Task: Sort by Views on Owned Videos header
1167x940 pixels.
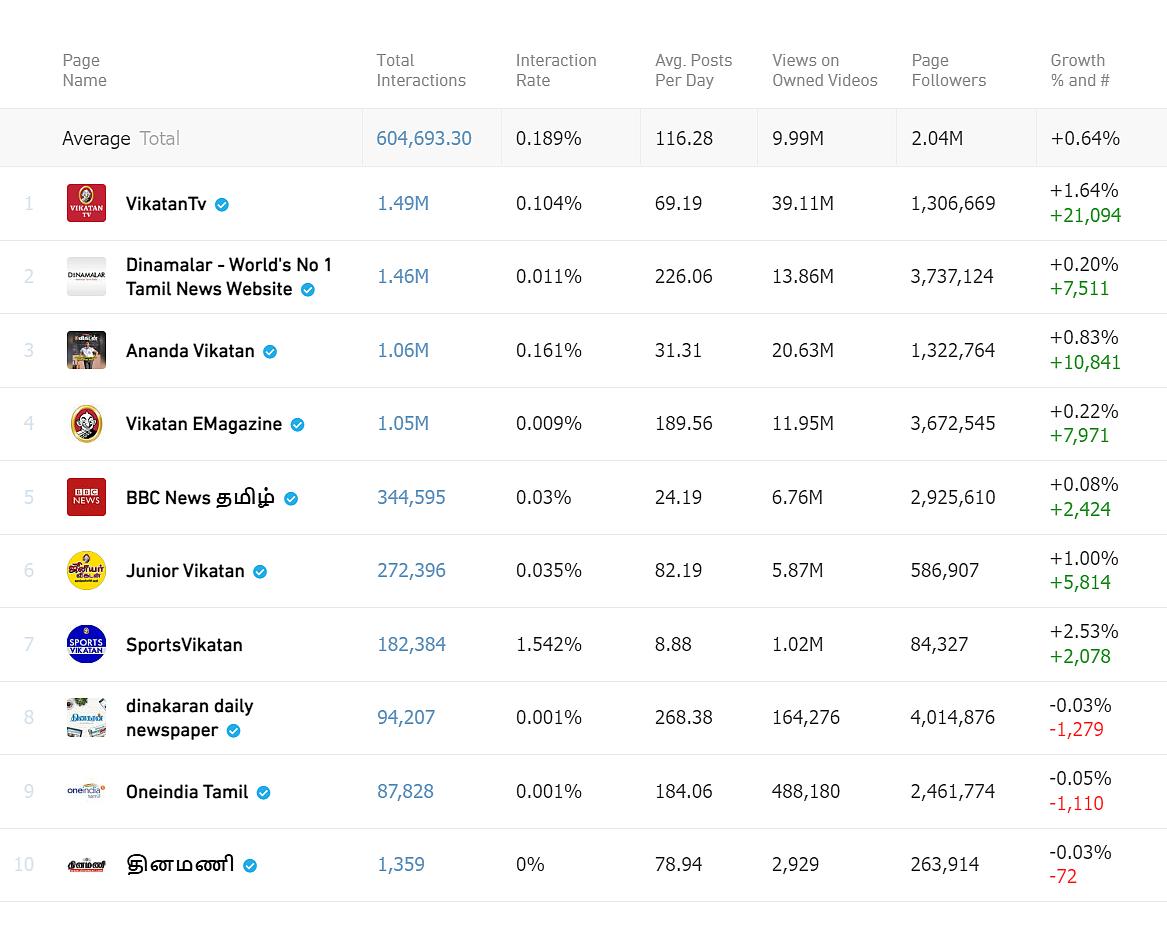Action: pyautogui.click(x=824, y=70)
